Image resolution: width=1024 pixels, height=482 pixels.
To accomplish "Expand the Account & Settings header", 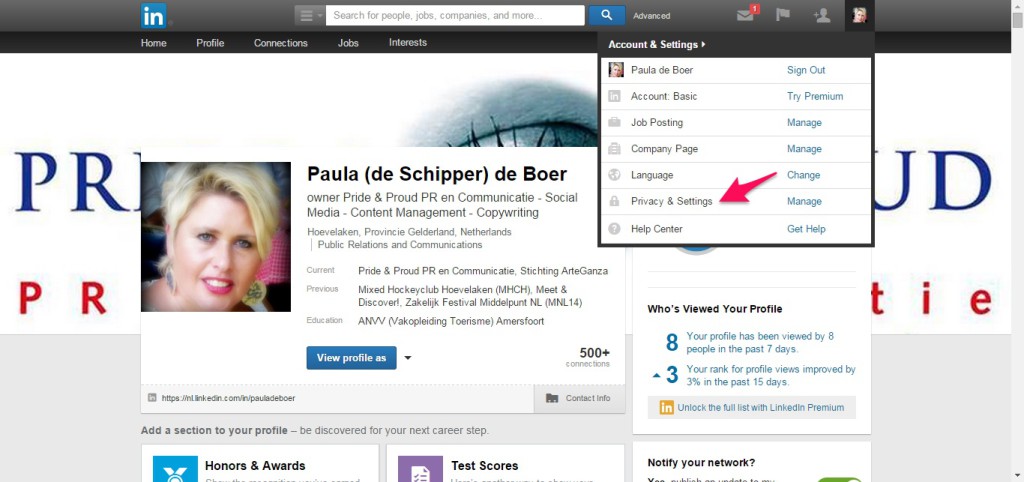I will point(657,44).
